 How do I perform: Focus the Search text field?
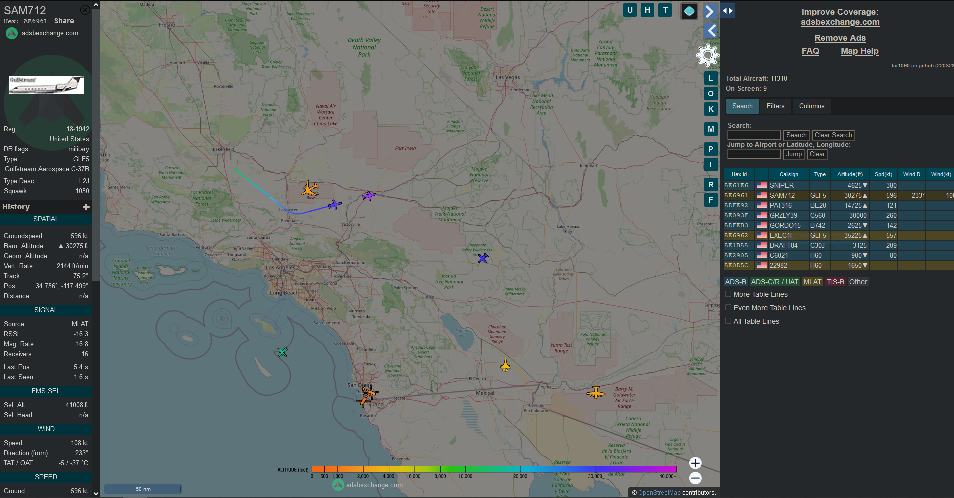click(x=754, y=135)
